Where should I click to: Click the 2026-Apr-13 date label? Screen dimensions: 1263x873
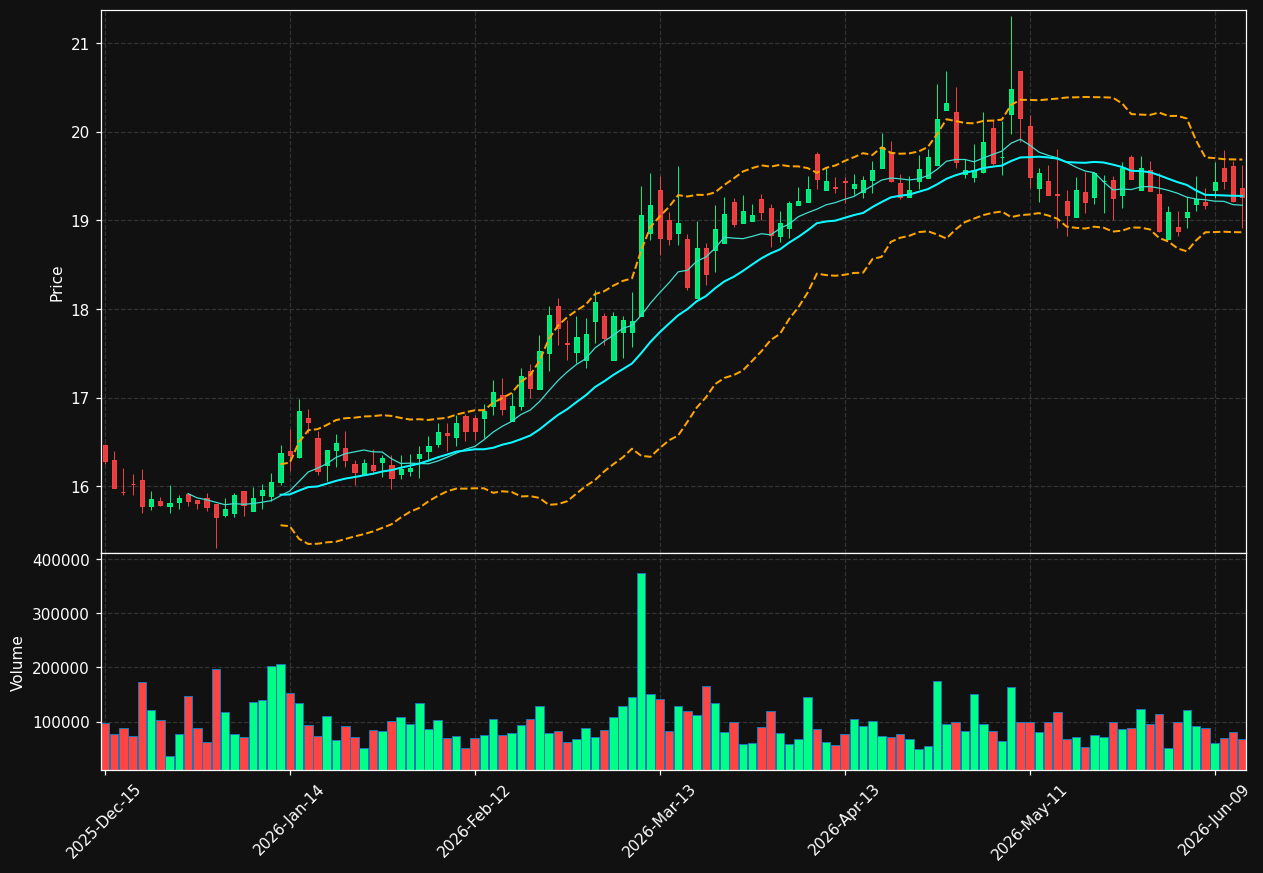coord(844,822)
